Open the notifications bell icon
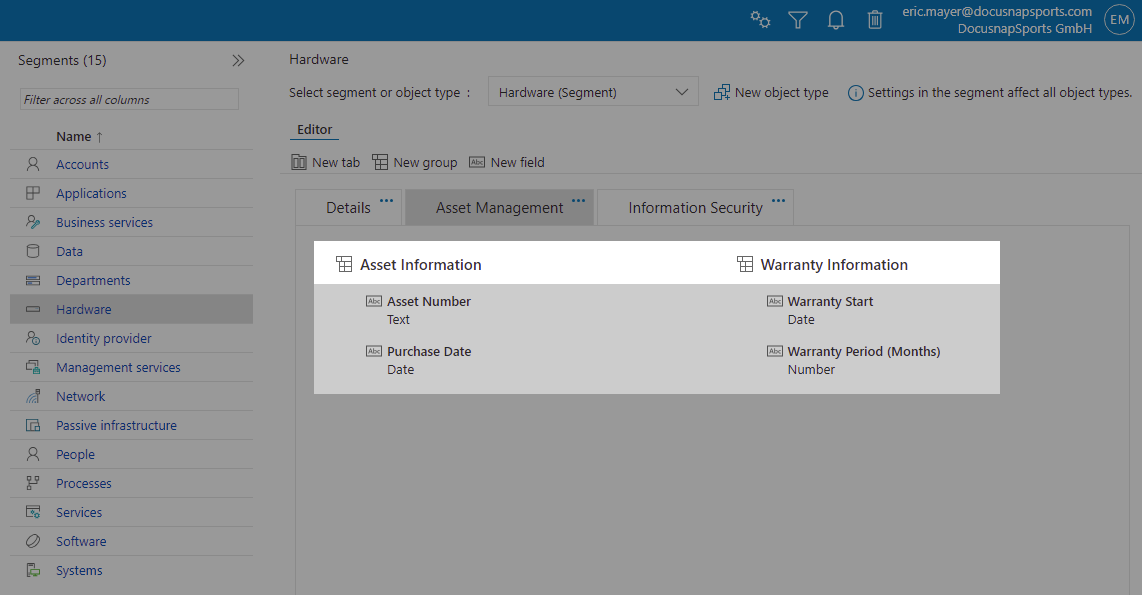1142x595 pixels. tap(836, 20)
